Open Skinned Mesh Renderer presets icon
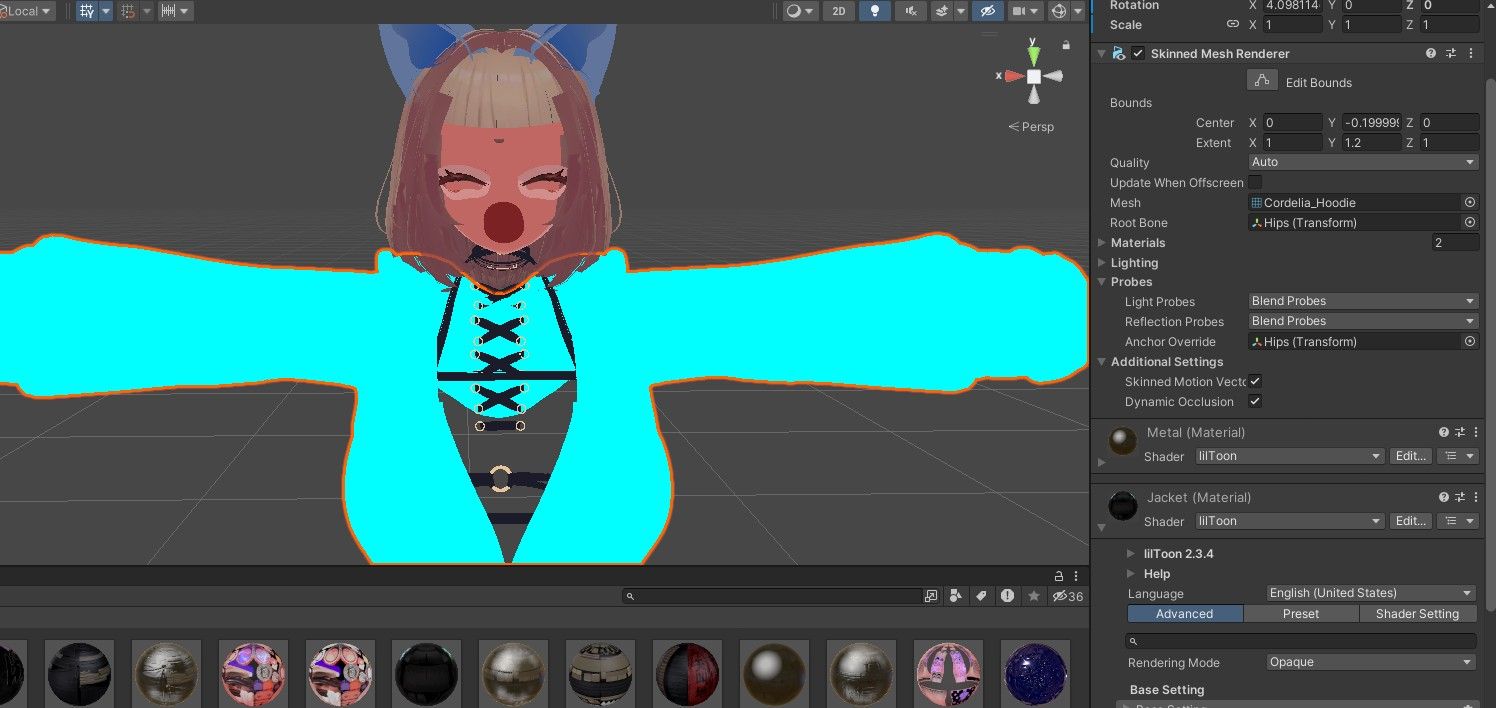 click(1451, 54)
